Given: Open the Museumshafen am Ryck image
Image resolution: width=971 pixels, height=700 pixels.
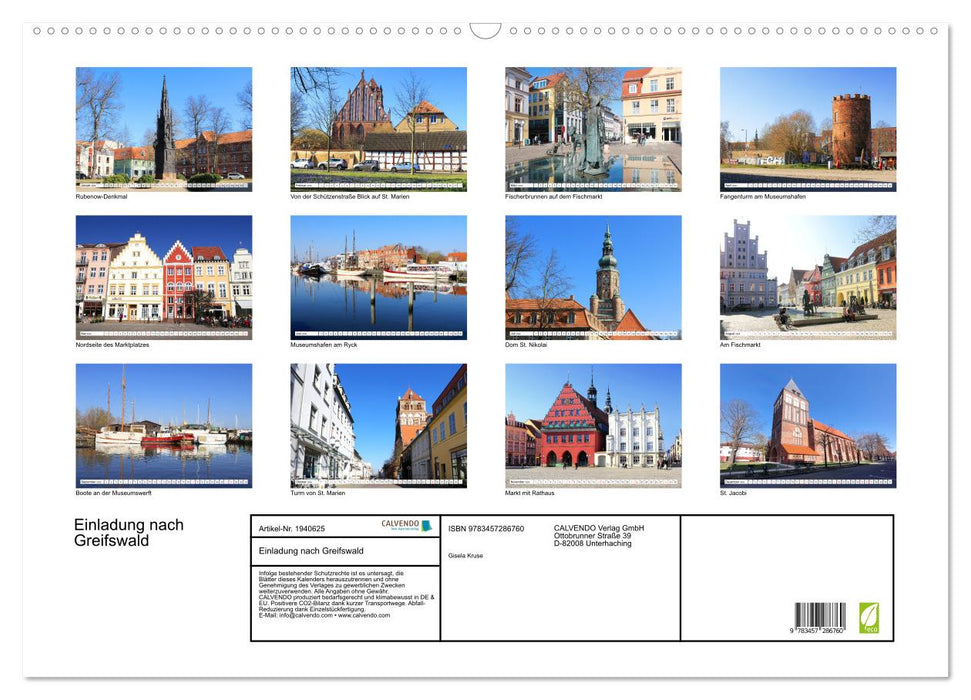Looking at the screenshot, I should click(x=378, y=277).
